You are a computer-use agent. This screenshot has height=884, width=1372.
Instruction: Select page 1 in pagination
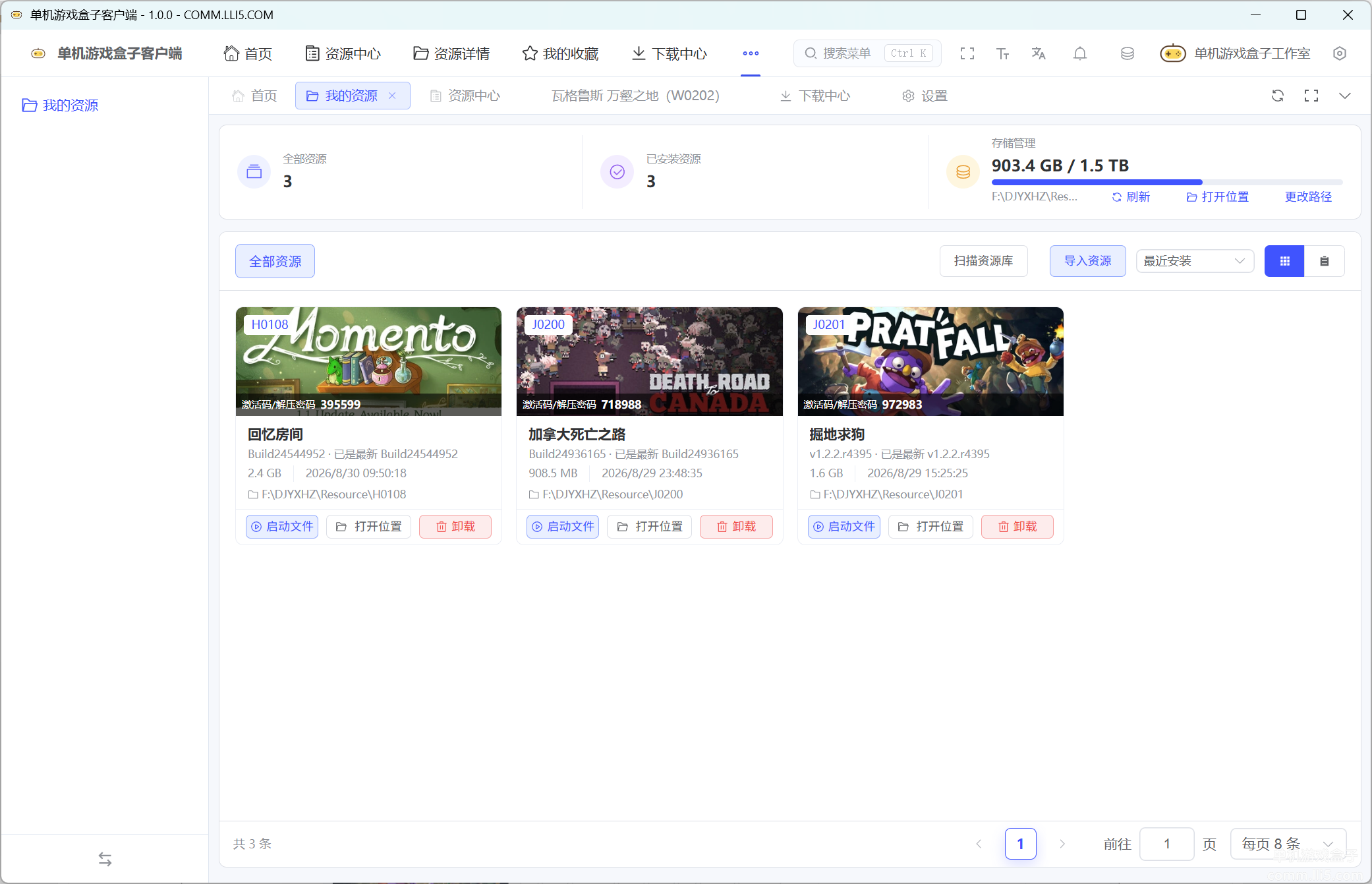[1021, 844]
